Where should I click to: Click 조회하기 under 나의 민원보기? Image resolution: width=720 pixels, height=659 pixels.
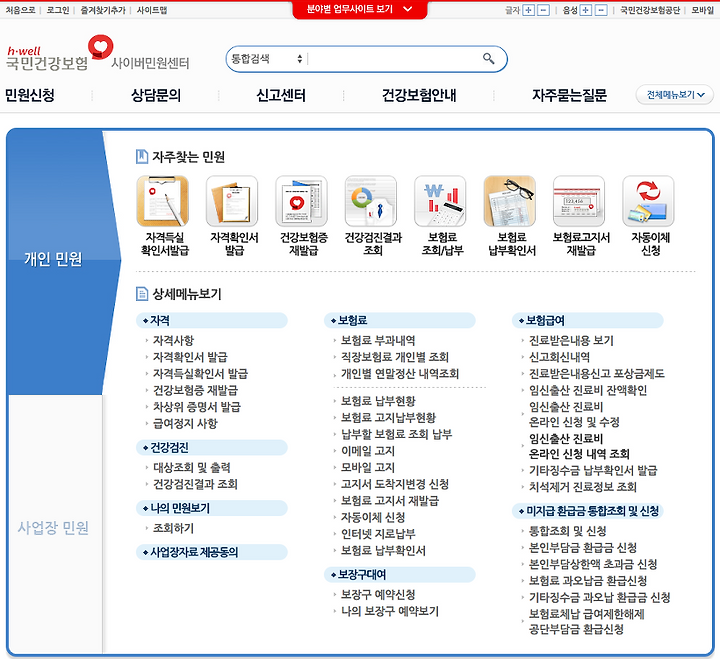(174, 528)
